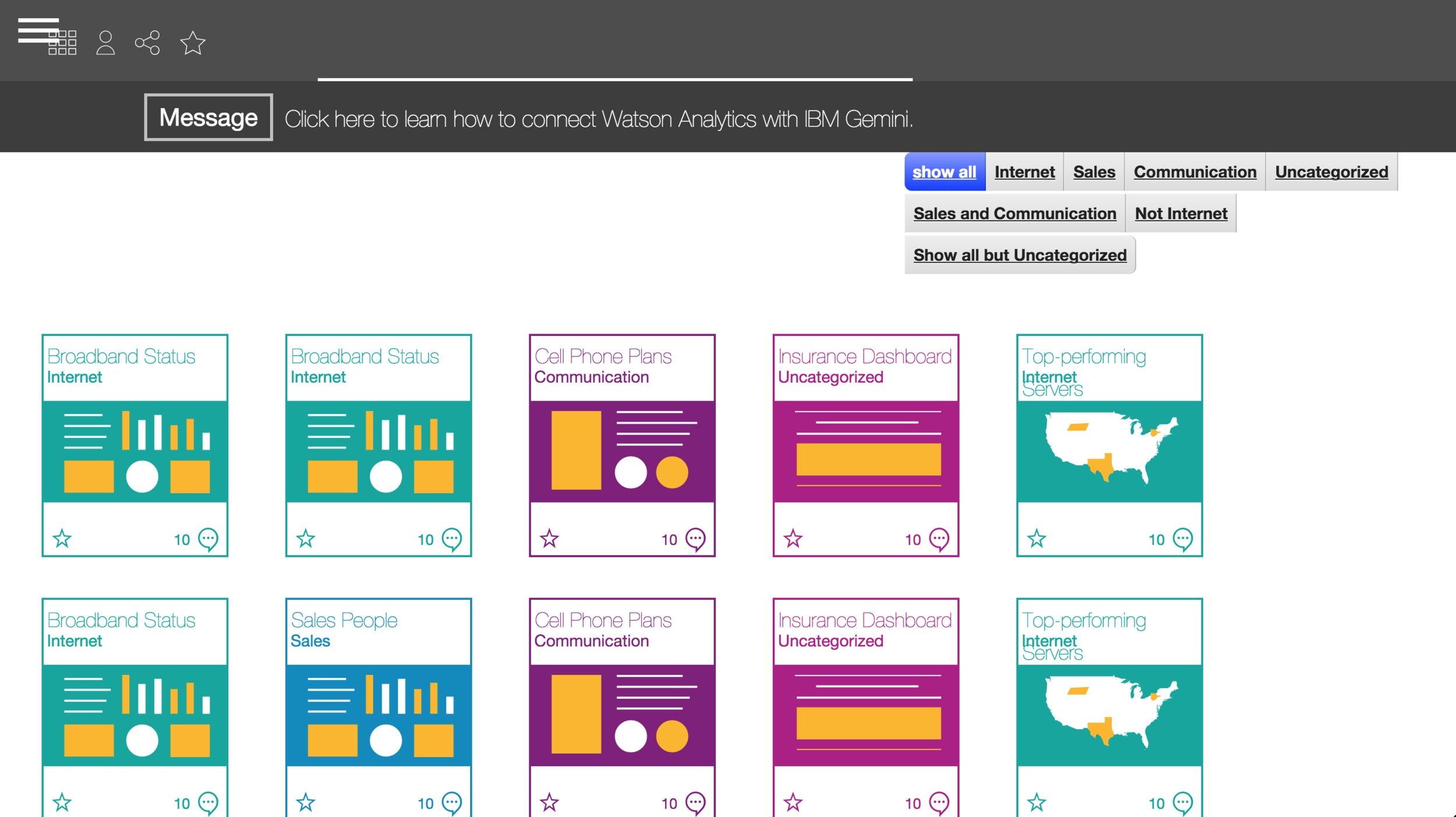Image resolution: width=1456 pixels, height=817 pixels.
Task: Open the Sales People dashboard thumbnail
Action: 378,715
